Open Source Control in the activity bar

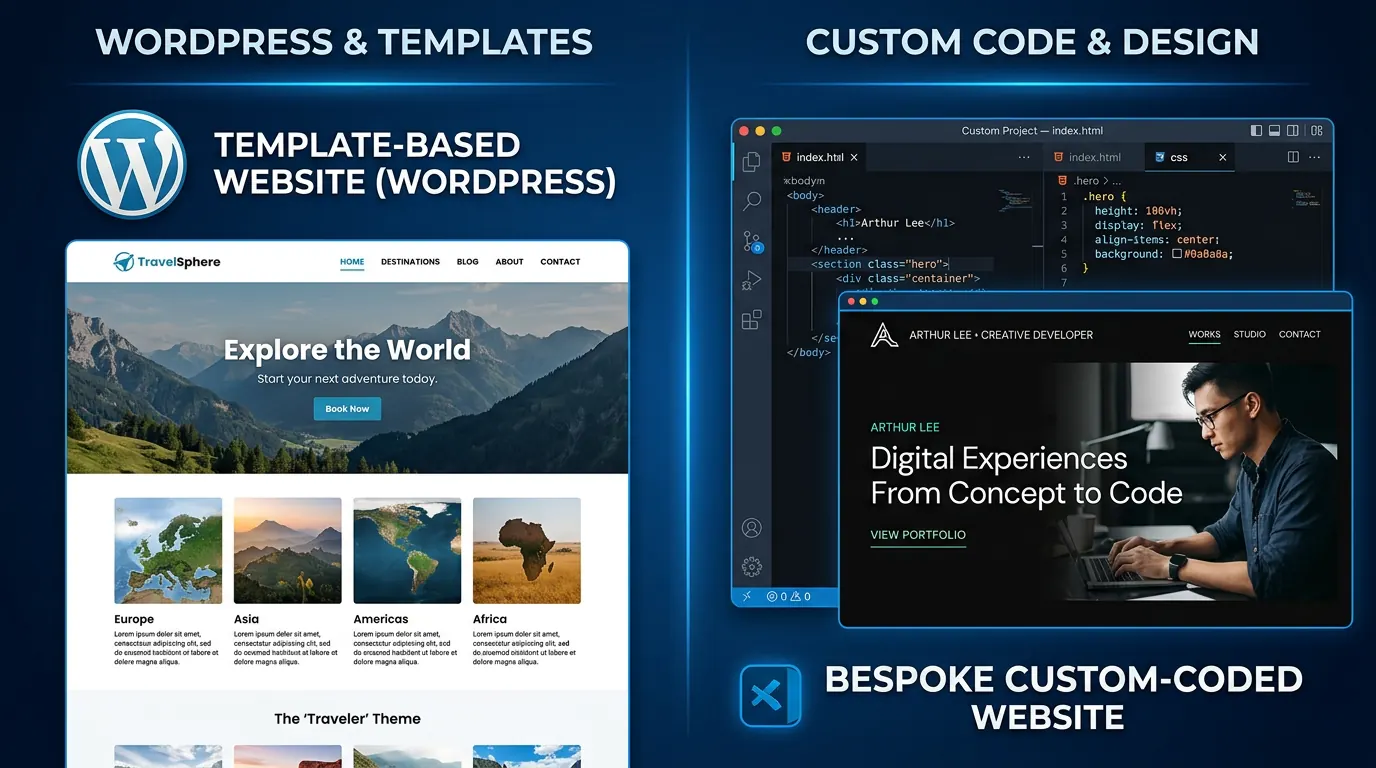point(752,241)
